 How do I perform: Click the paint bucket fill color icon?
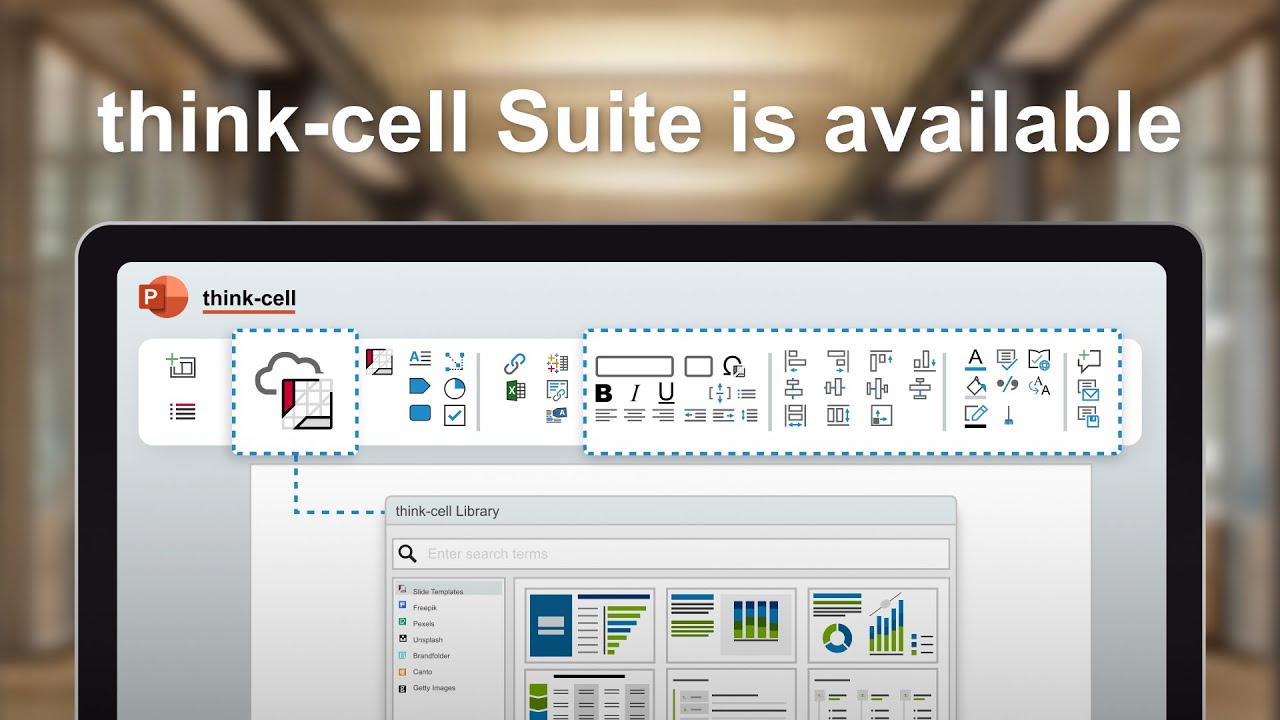pyautogui.click(x=976, y=386)
